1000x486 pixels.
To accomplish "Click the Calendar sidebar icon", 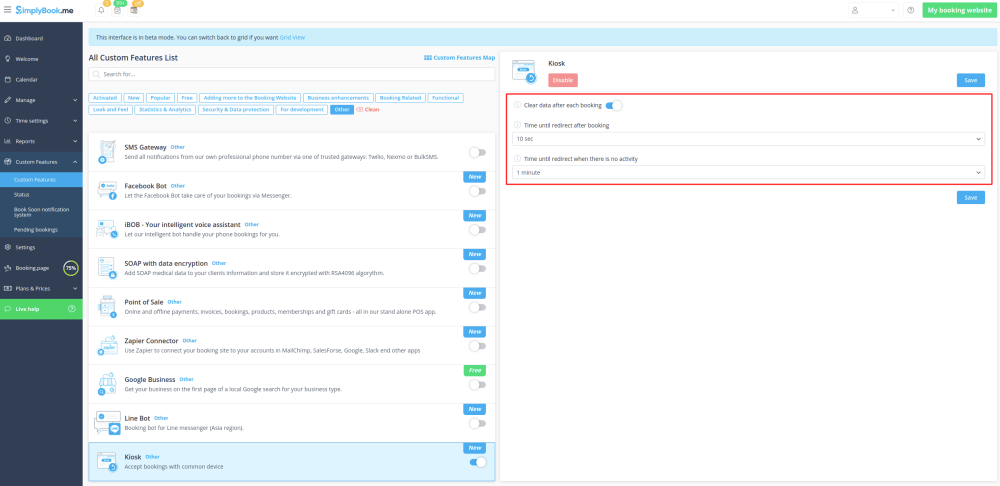I will tap(8, 79).
